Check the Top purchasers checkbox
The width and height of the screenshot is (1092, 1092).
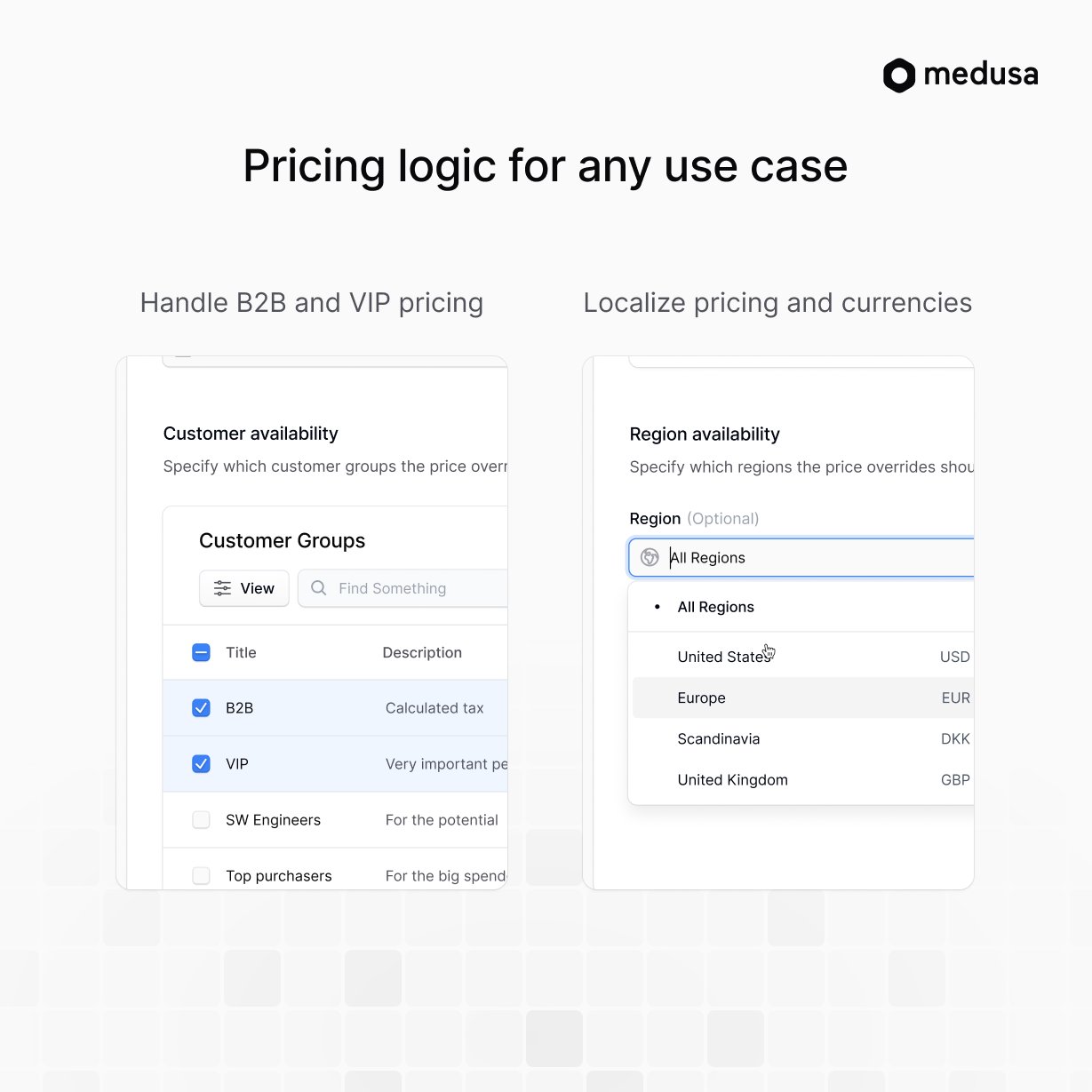201,876
